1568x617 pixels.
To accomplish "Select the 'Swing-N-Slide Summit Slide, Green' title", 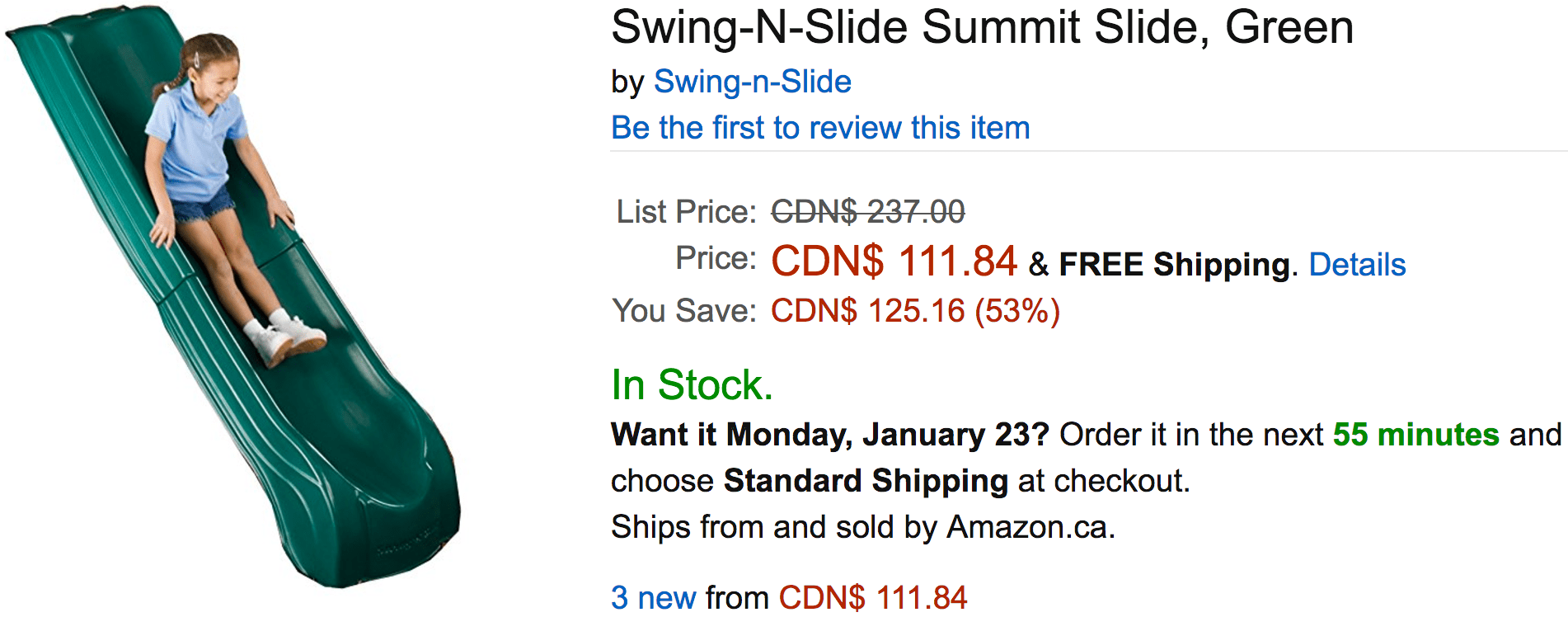I will [982, 27].
